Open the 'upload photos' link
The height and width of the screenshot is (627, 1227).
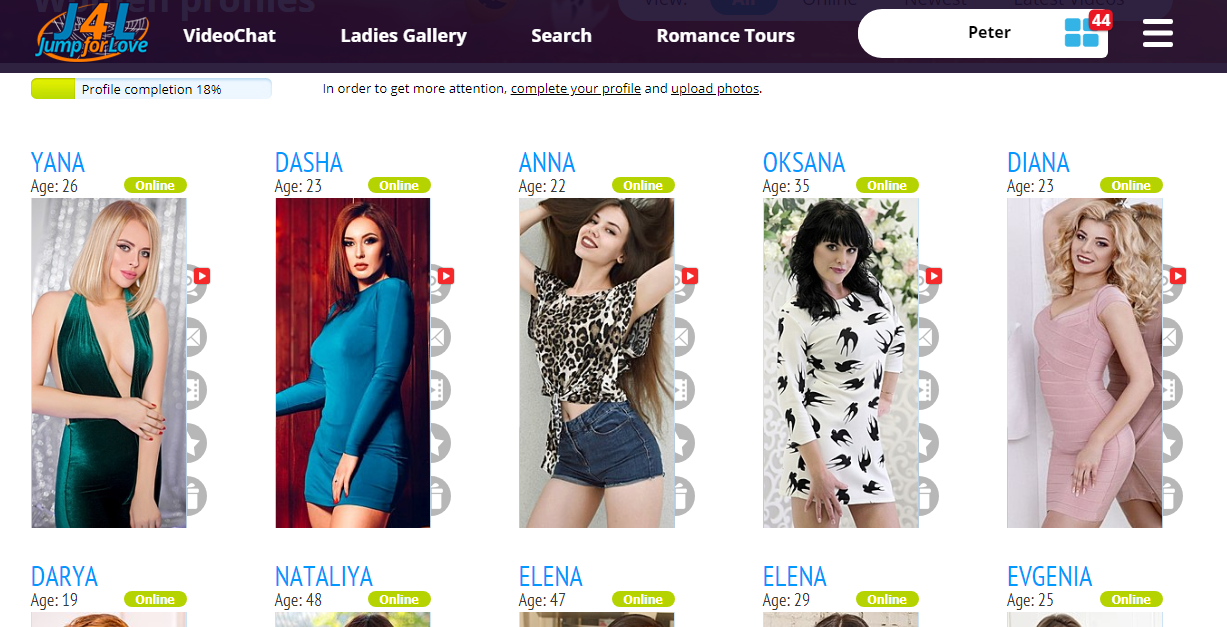(715, 88)
